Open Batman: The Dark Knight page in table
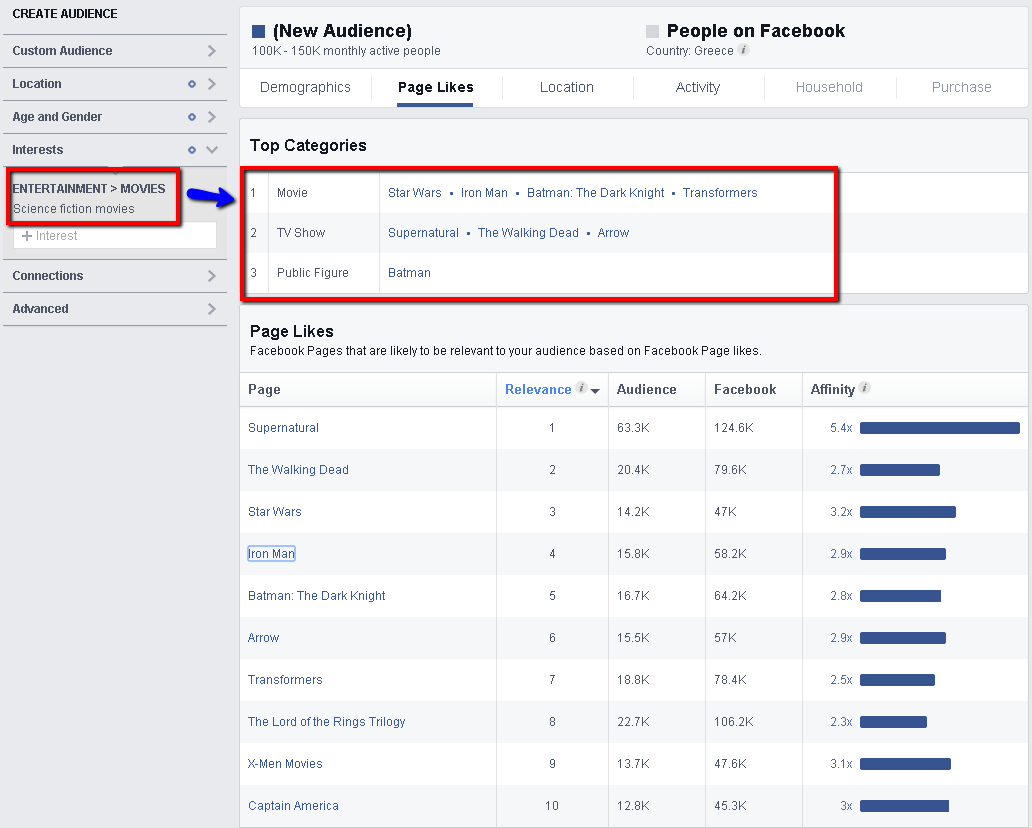The height and width of the screenshot is (828, 1032). click(317, 596)
